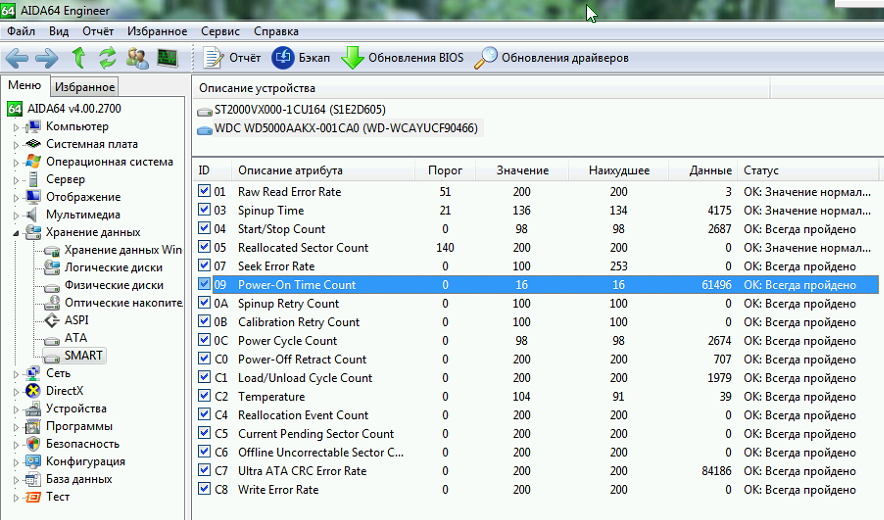Select Безопасность tree item
This screenshot has width=884, height=520.
tap(82, 443)
